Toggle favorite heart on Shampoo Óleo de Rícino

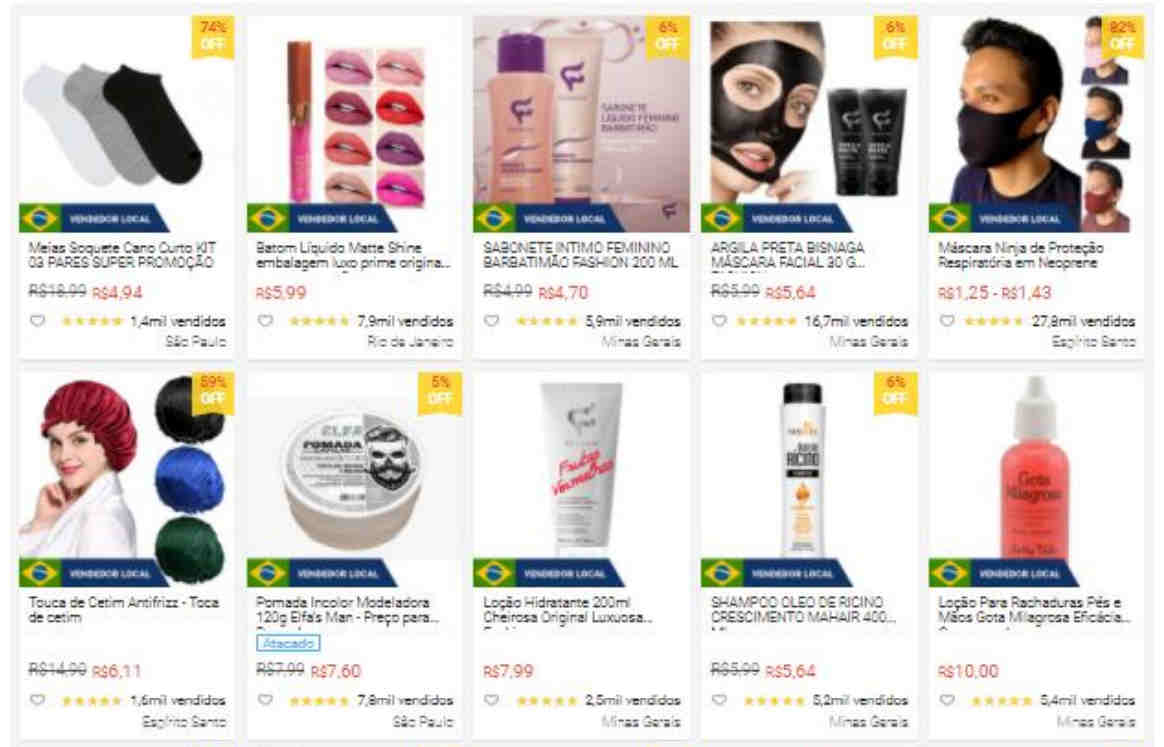click(x=719, y=699)
